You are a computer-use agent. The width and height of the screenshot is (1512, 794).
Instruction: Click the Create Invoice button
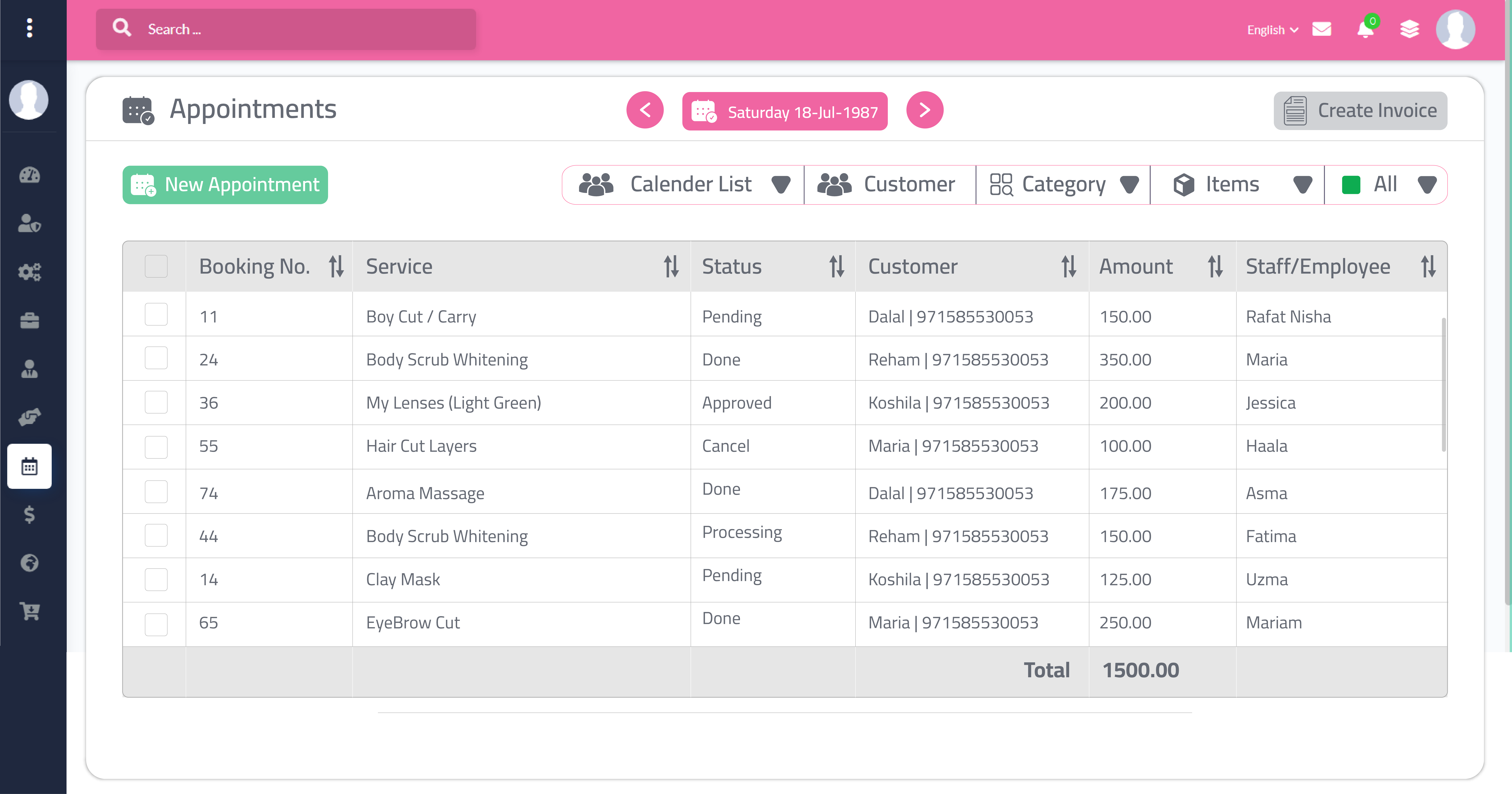[x=1360, y=110]
